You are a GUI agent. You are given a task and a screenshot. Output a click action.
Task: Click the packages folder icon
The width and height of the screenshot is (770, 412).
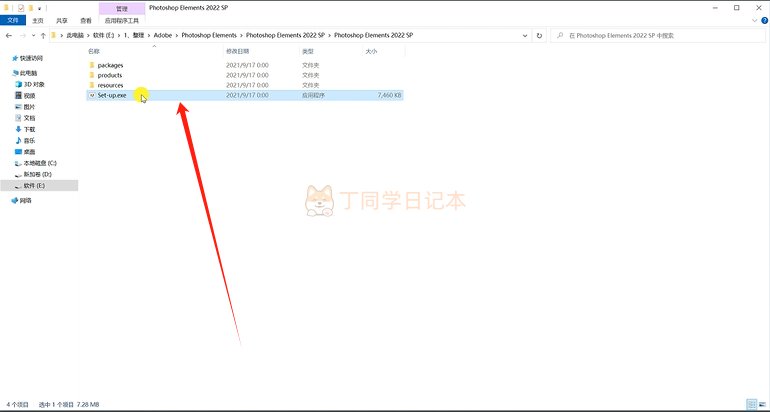[91, 65]
